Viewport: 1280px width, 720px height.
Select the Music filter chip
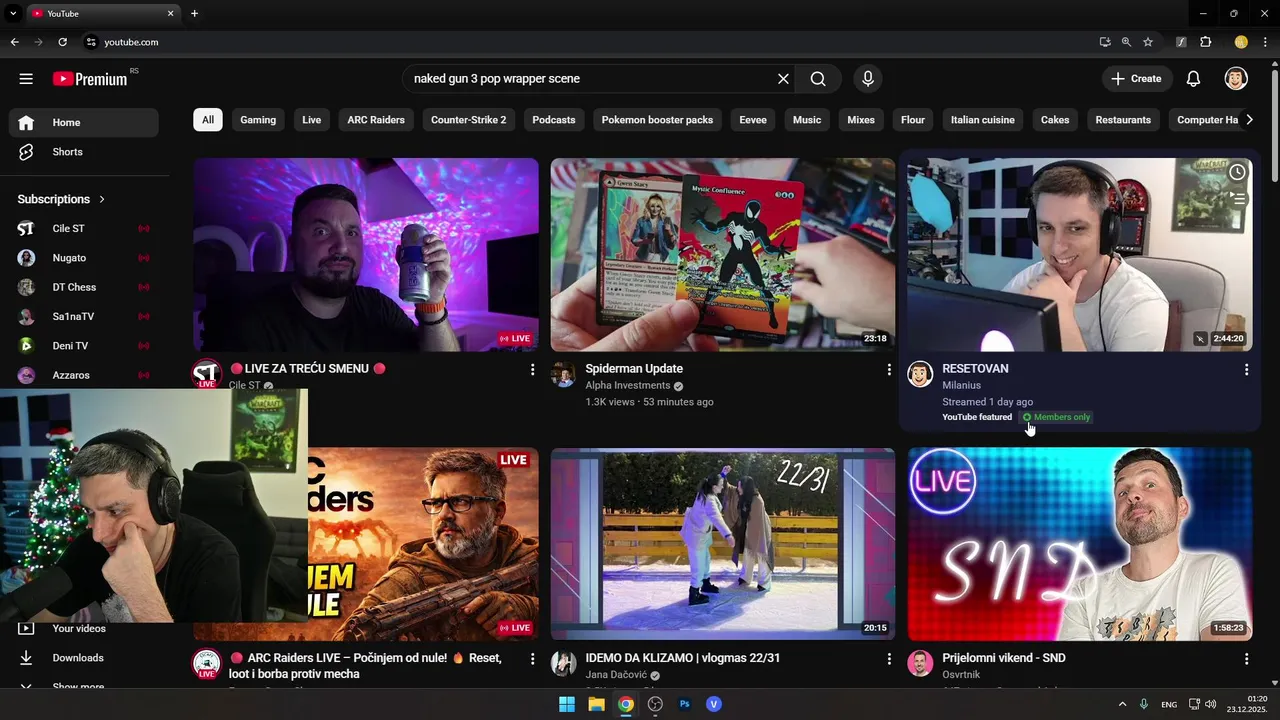tap(807, 120)
